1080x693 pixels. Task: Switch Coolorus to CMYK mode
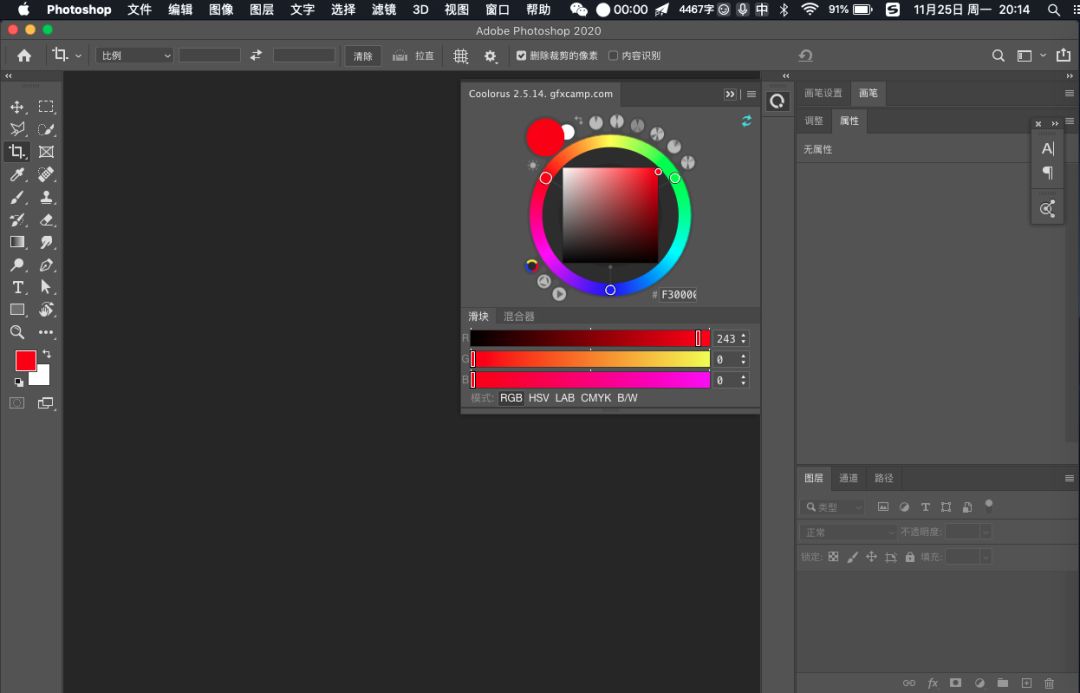(x=596, y=398)
